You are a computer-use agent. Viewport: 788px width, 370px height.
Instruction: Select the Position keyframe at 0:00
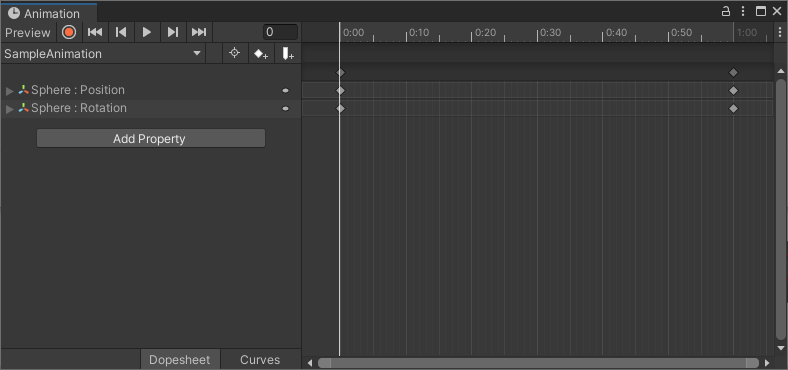[340, 90]
